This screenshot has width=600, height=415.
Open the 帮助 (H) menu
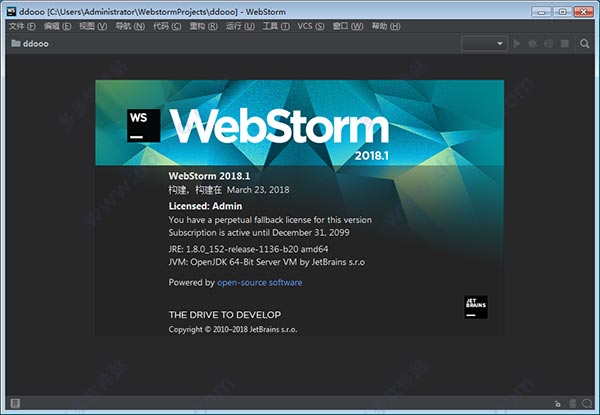coord(386,26)
